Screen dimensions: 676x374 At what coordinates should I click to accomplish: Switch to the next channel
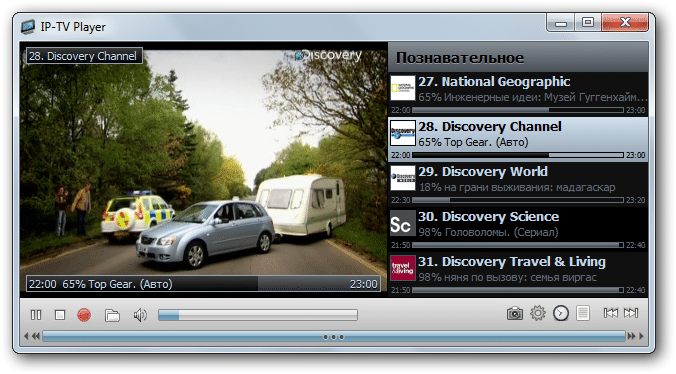631,313
